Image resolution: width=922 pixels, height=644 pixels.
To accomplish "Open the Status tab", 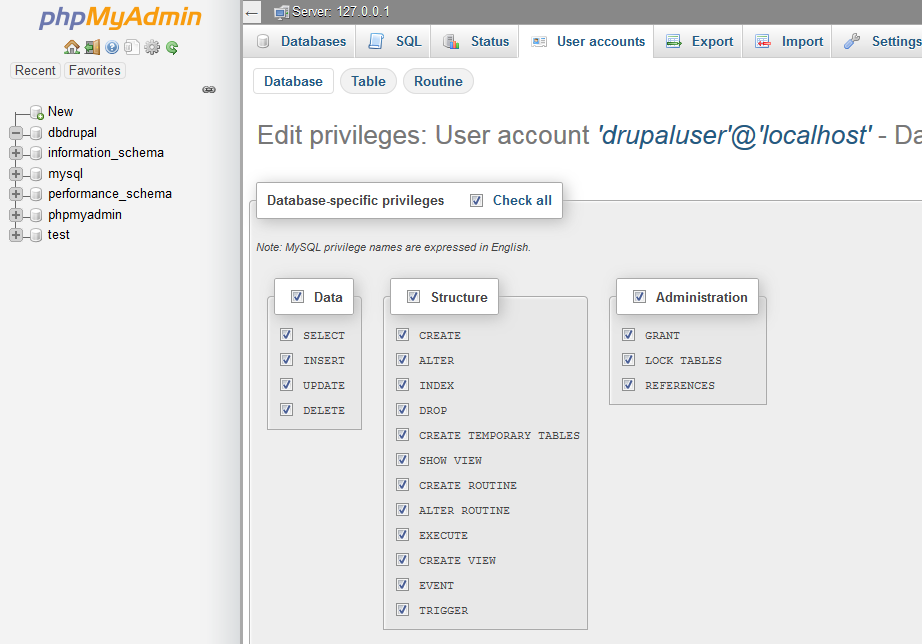I will pos(475,42).
